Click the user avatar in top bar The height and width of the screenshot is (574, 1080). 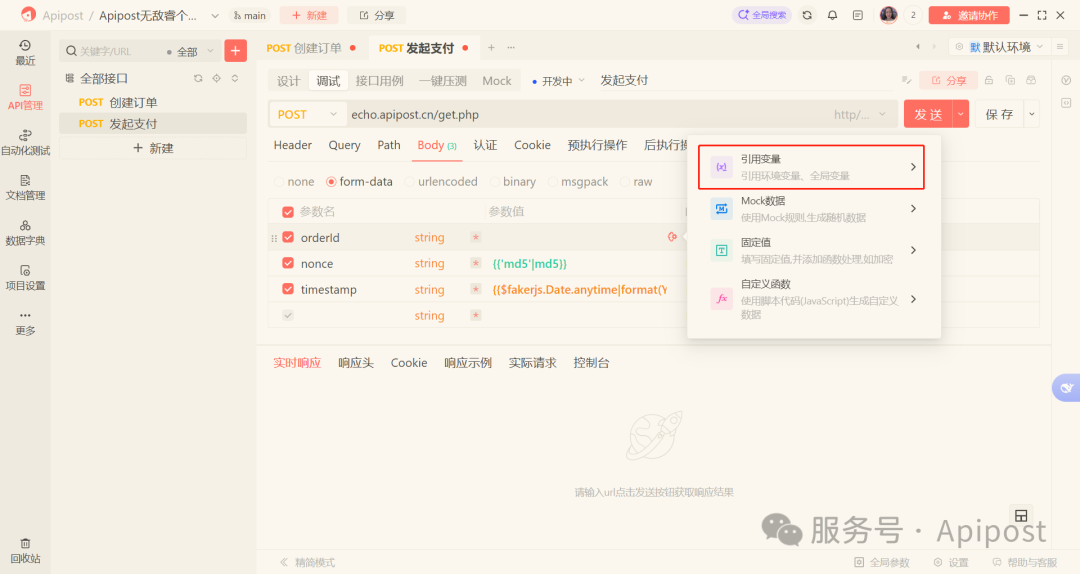[x=889, y=14]
